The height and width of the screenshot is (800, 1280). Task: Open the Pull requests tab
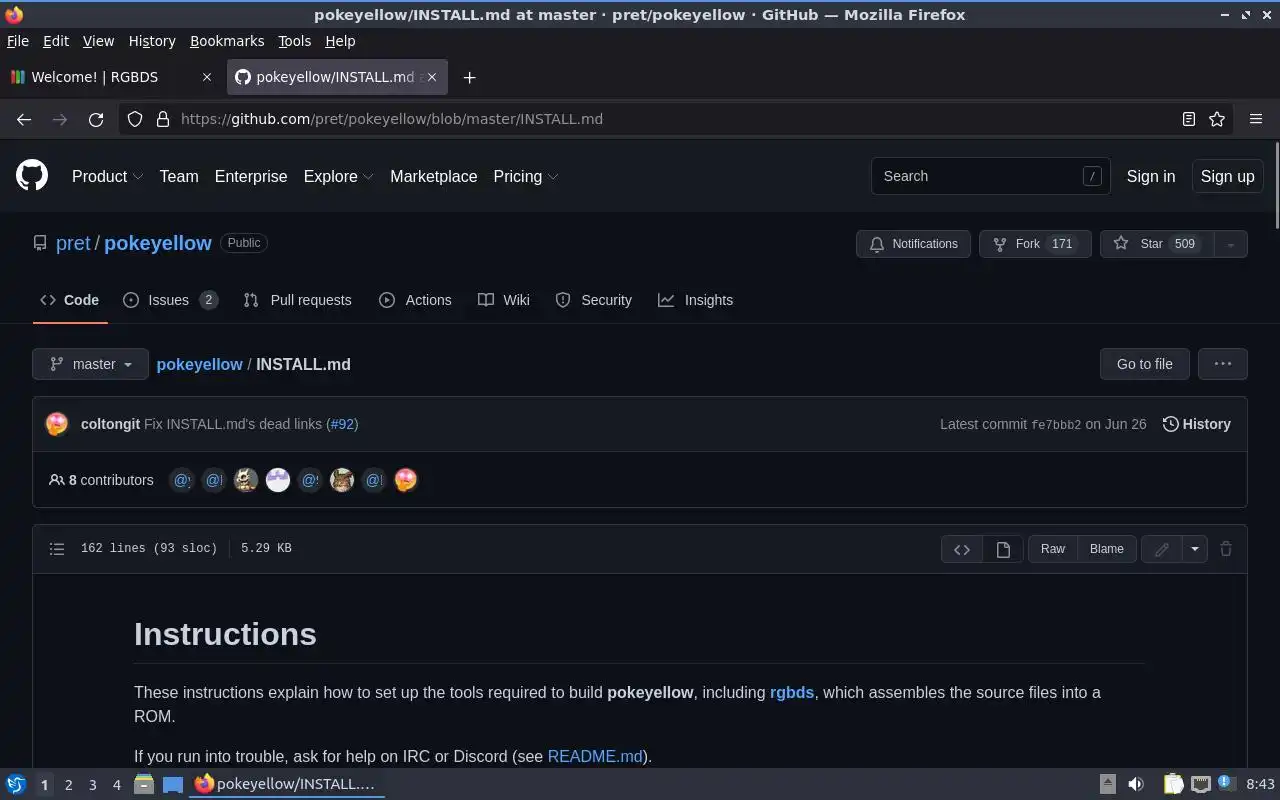298,300
